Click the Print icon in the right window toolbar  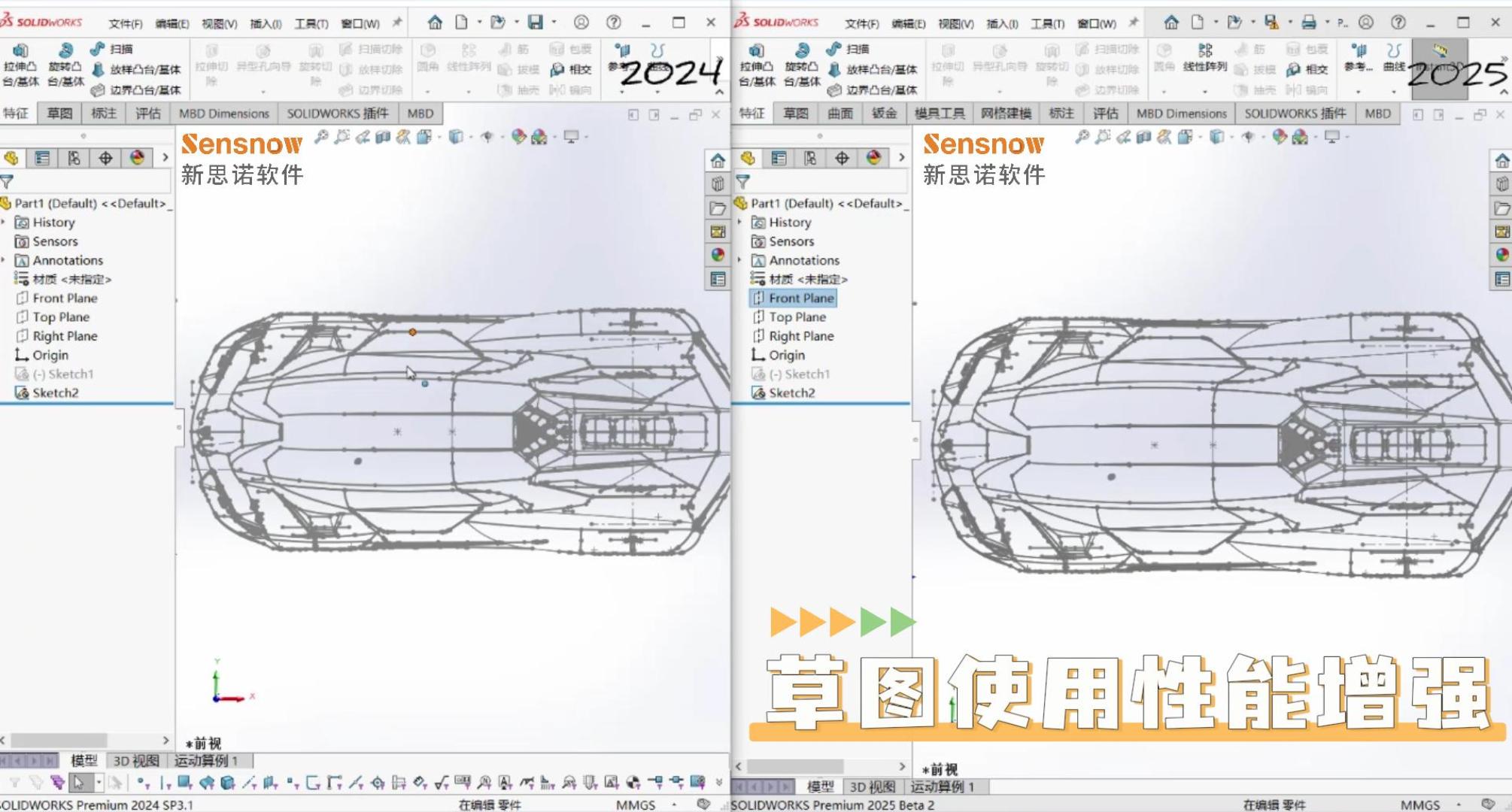(x=1309, y=23)
